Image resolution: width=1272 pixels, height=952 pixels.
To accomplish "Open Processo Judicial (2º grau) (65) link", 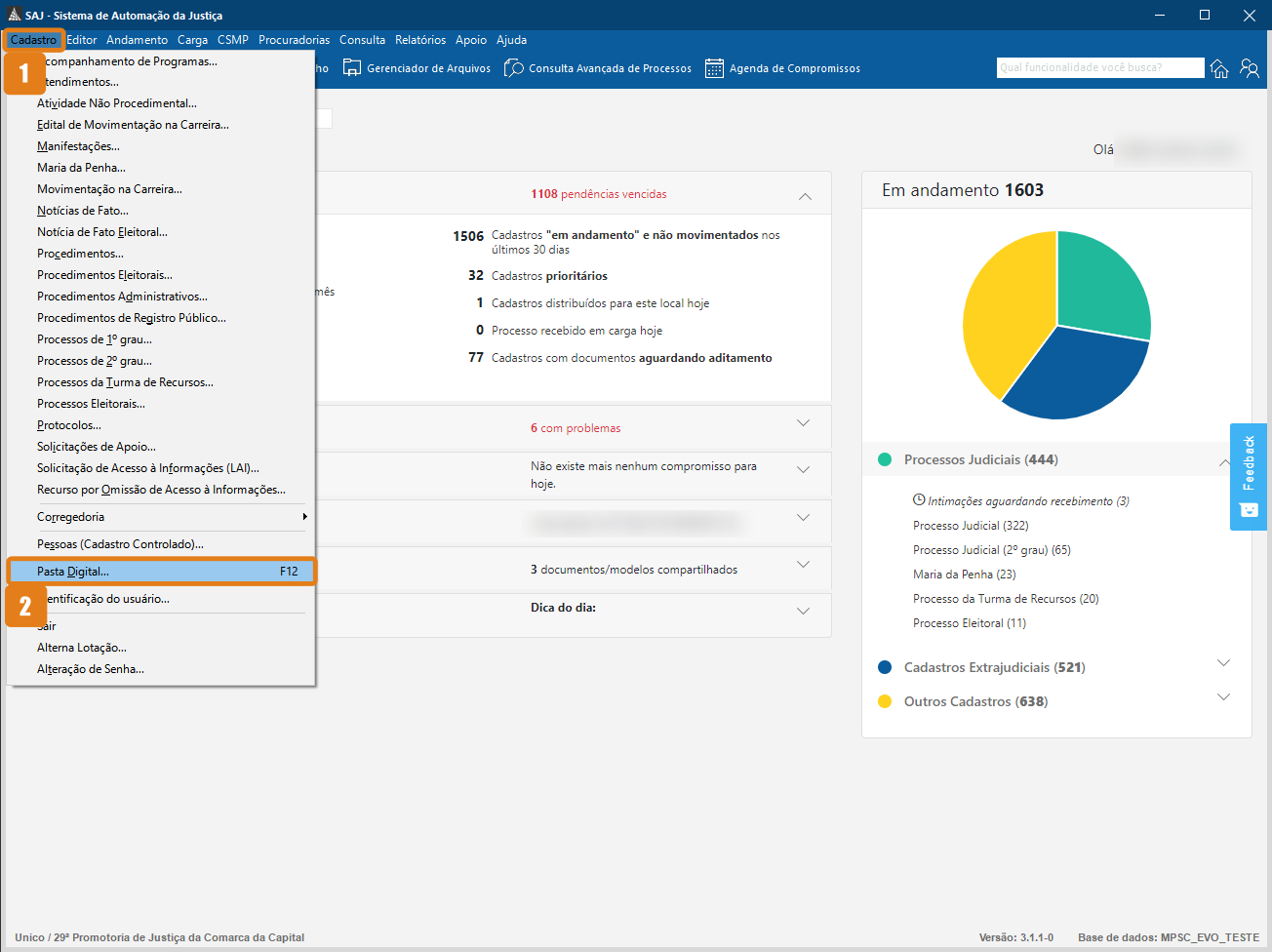I will (992, 550).
